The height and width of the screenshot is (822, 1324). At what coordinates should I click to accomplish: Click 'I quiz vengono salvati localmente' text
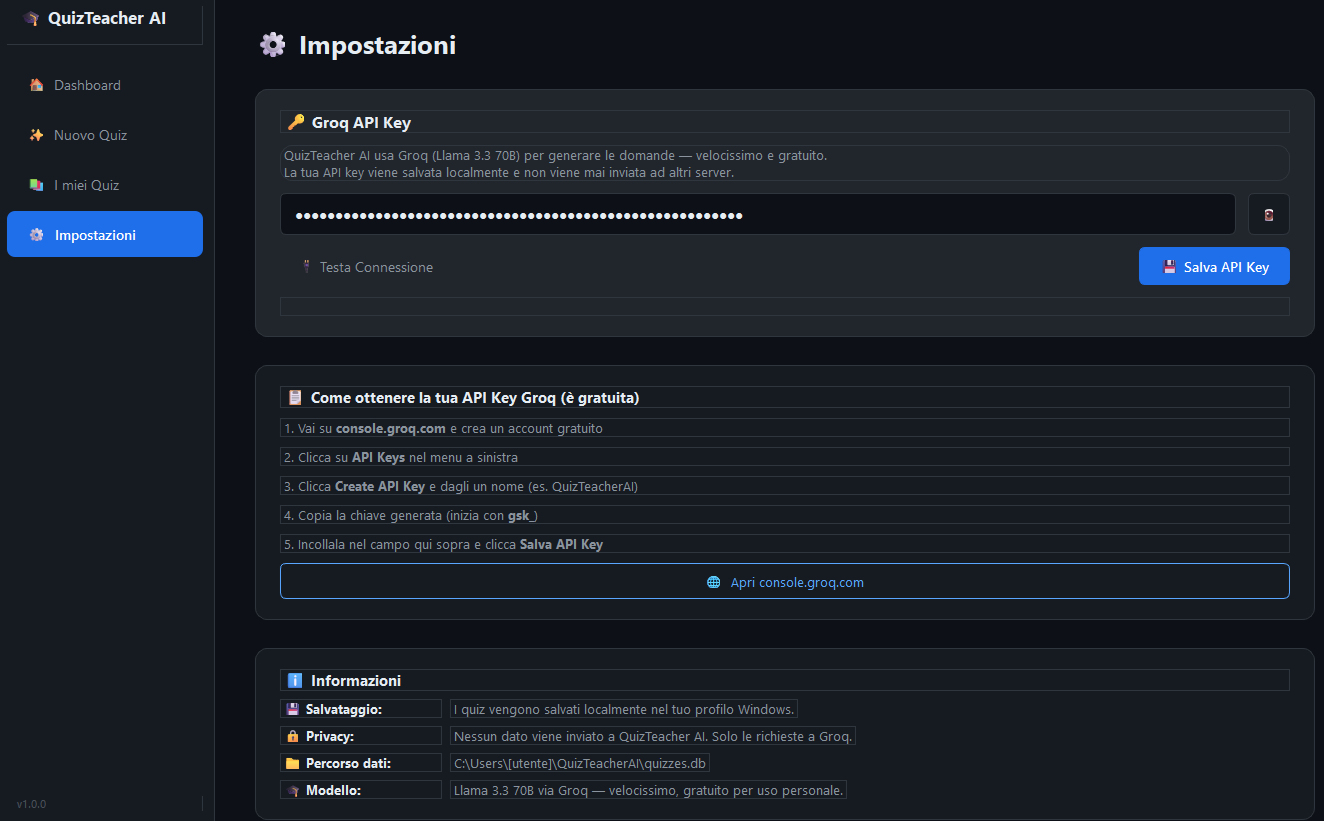tap(624, 709)
